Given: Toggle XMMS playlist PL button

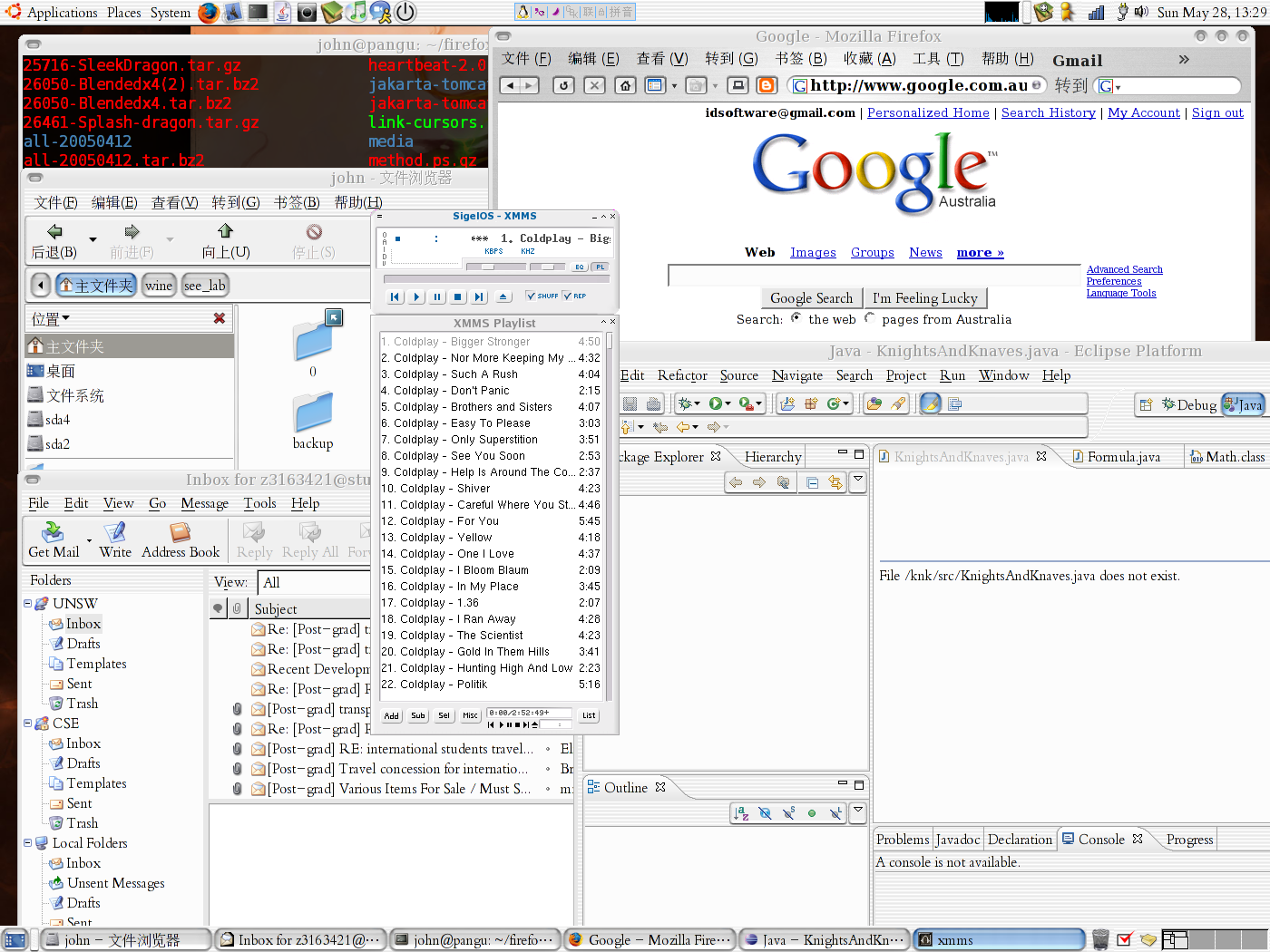Looking at the screenshot, I should pyautogui.click(x=600, y=267).
